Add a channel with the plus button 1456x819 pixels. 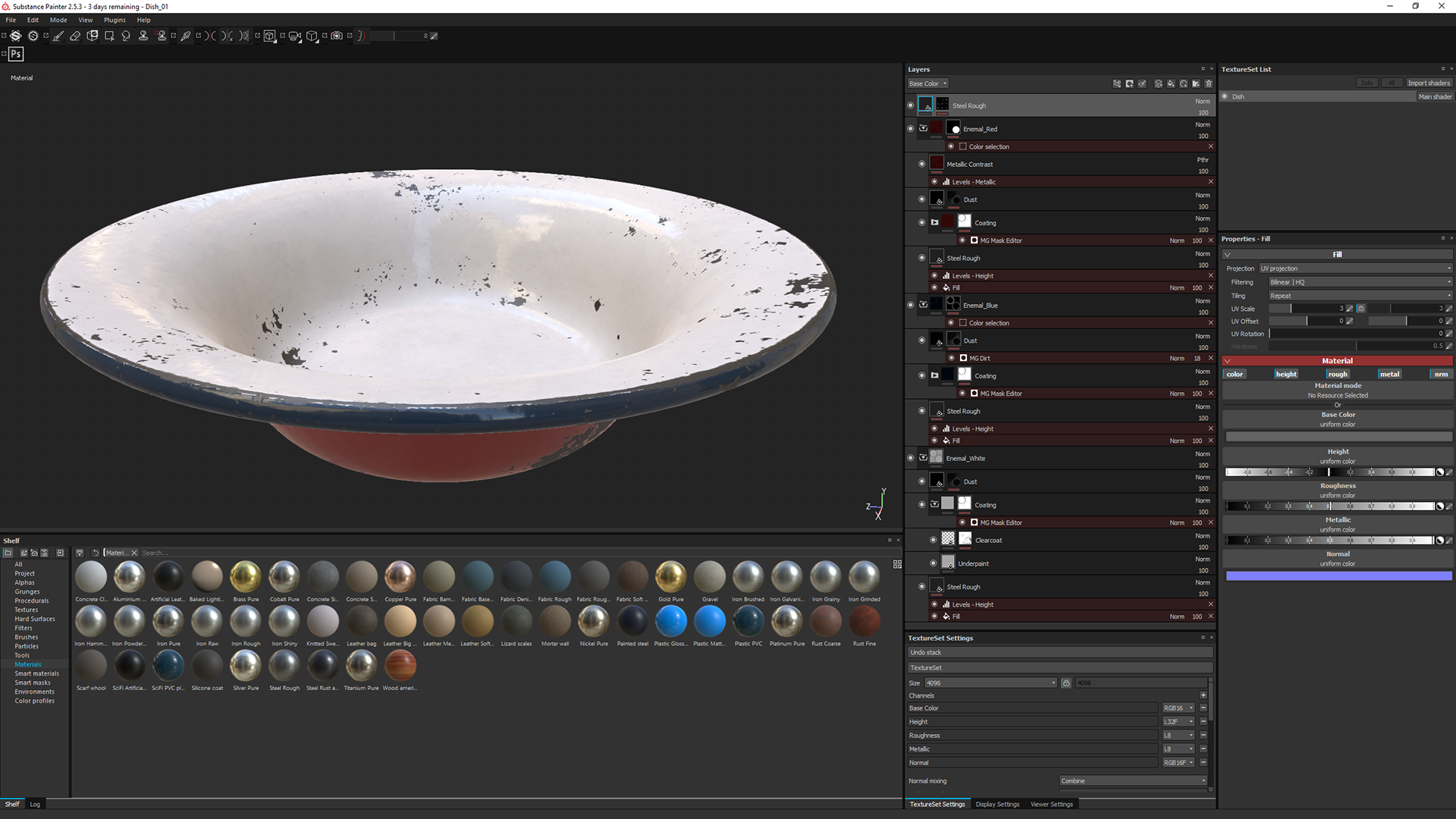(1203, 695)
